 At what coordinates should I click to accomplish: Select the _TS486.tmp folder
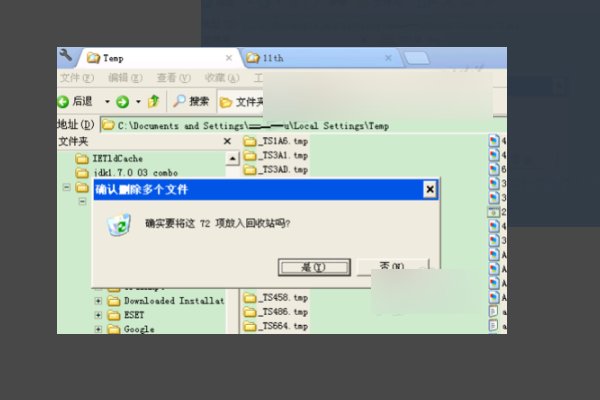click(x=276, y=312)
